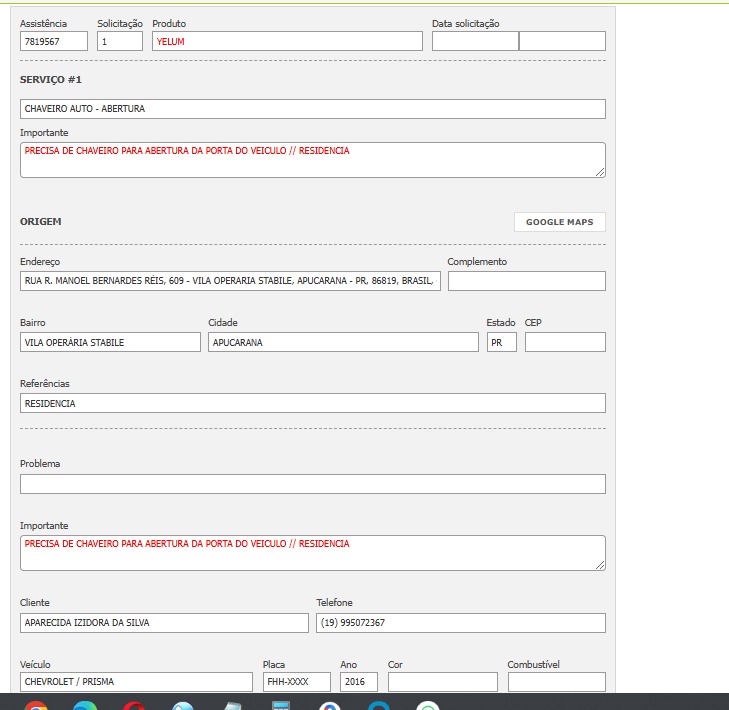
Task: Focus the second Data solicitação time box
Action: 562,41
